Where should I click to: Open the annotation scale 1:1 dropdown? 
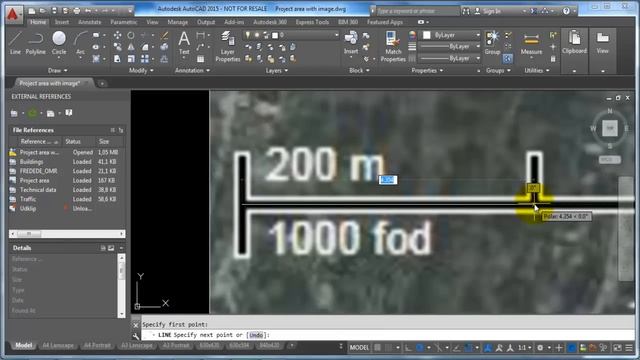coord(524,348)
